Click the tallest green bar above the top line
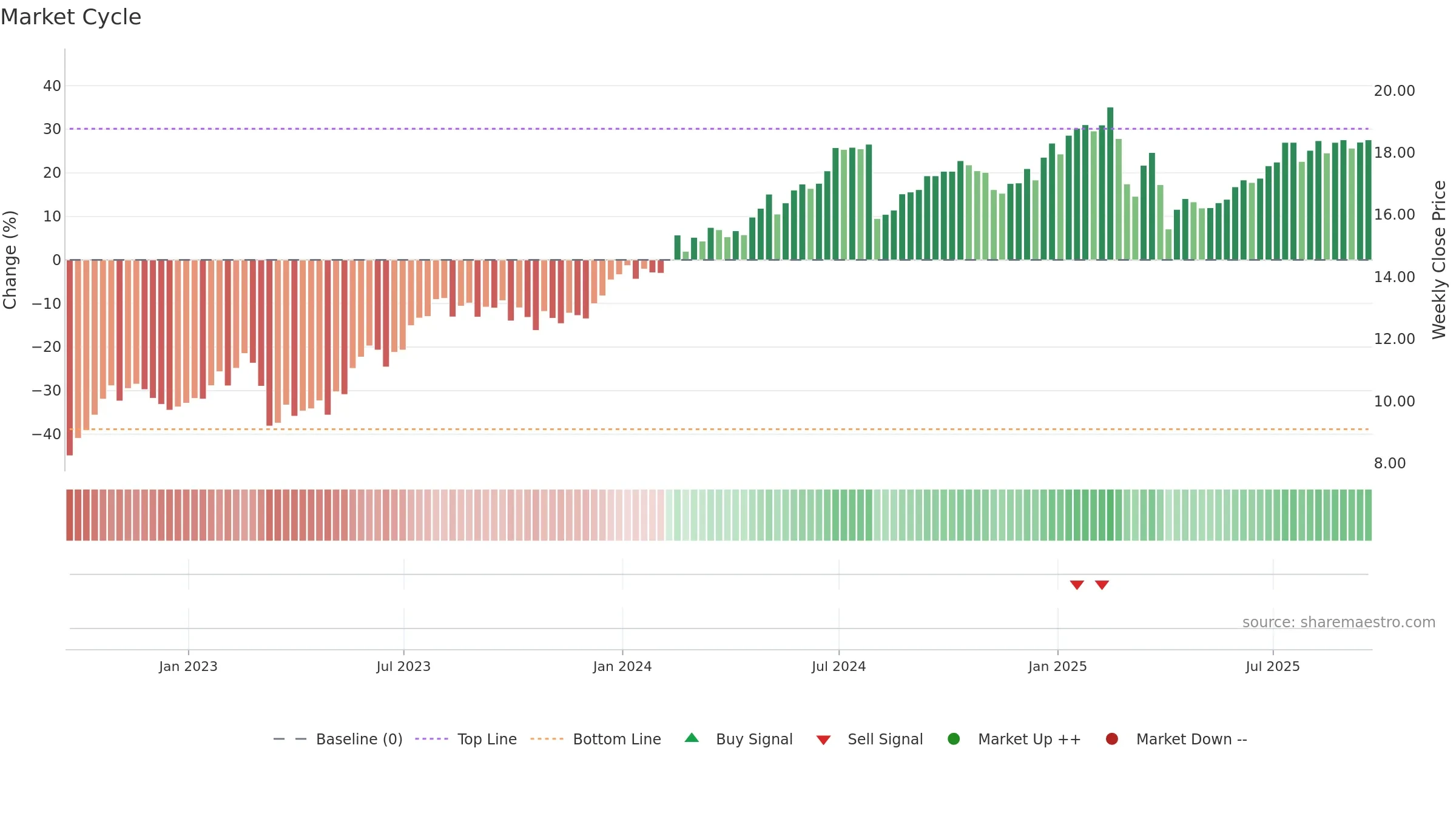The height and width of the screenshot is (819, 1456). click(x=1110, y=184)
